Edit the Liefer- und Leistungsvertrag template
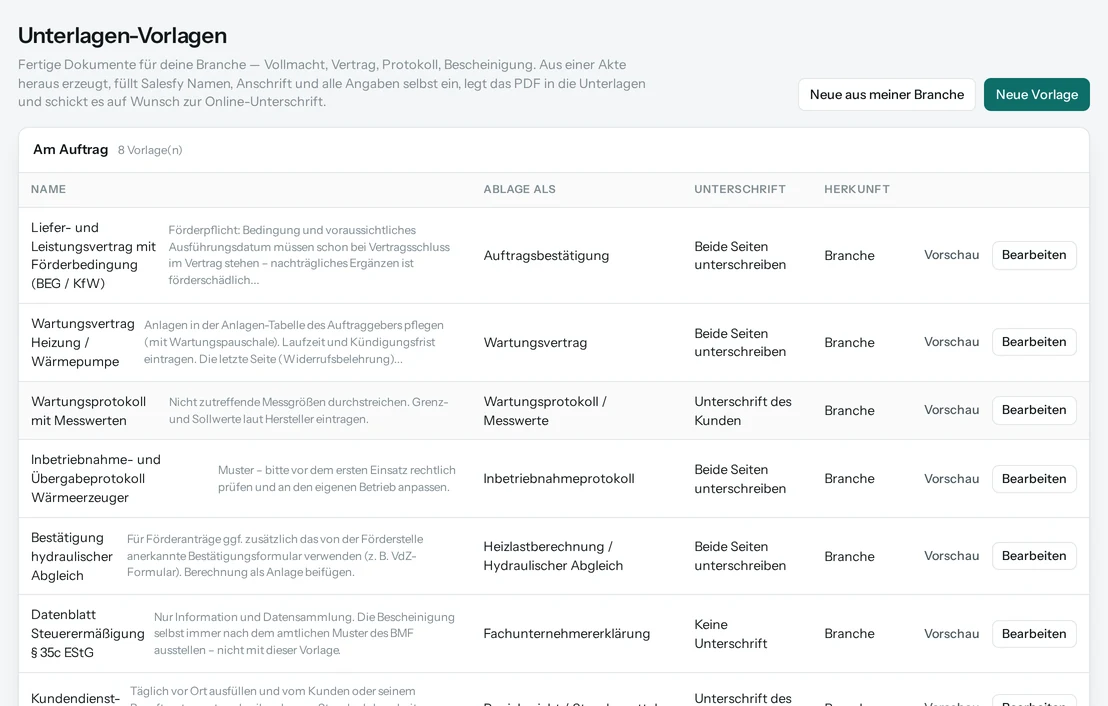The image size is (1108, 706). (x=1034, y=255)
